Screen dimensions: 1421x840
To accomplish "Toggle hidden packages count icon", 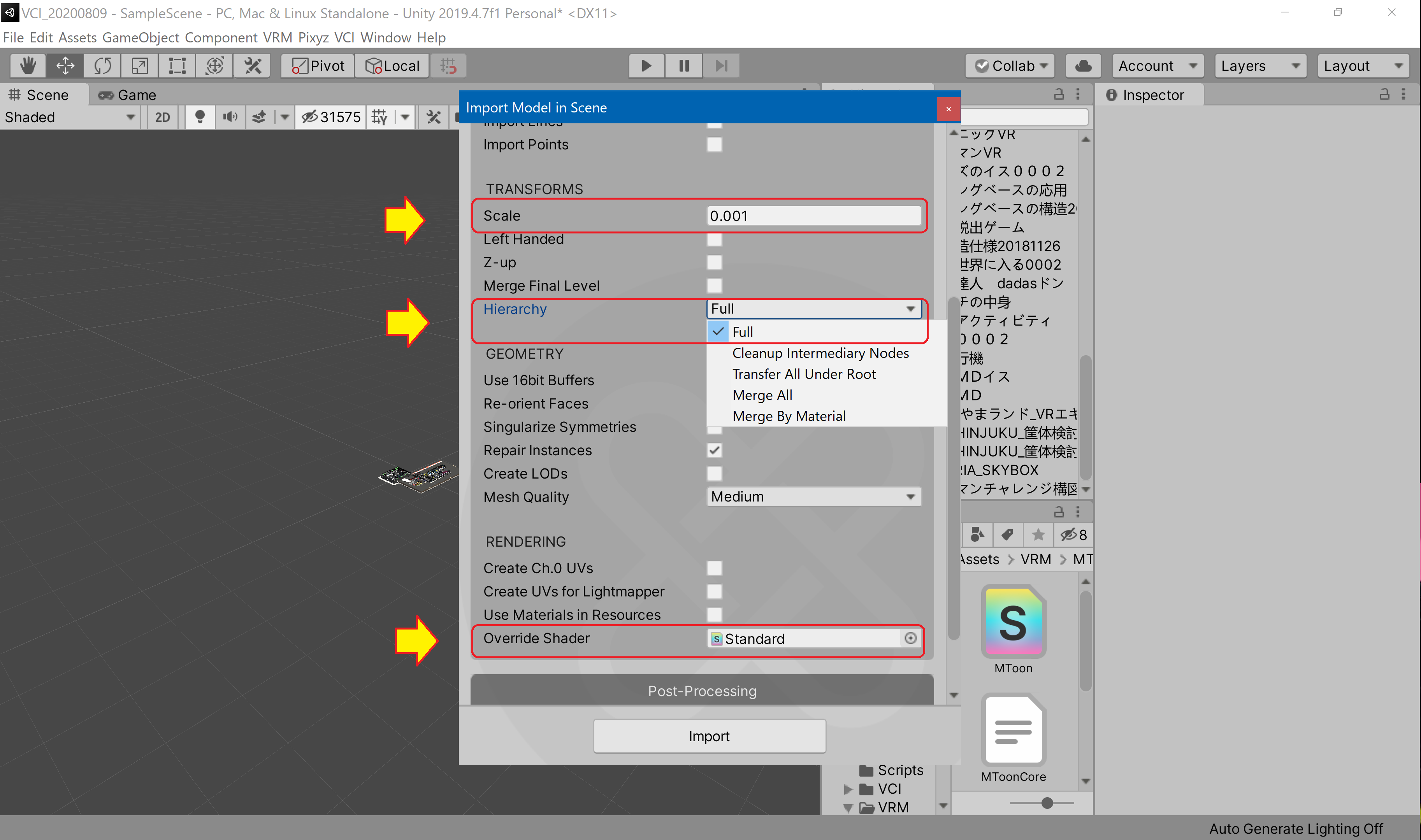I will (x=1073, y=534).
